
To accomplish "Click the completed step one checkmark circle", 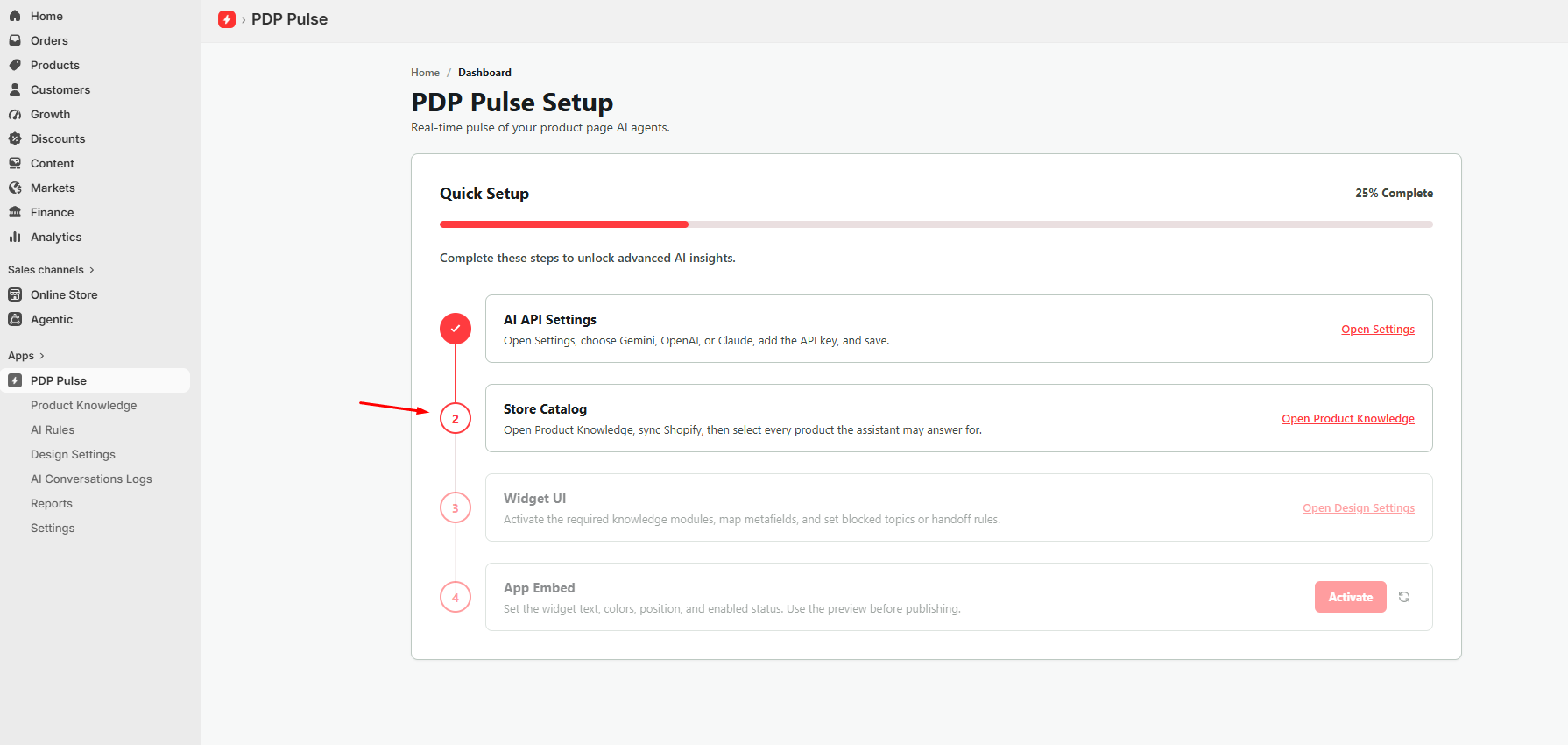I will coord(456,329).
